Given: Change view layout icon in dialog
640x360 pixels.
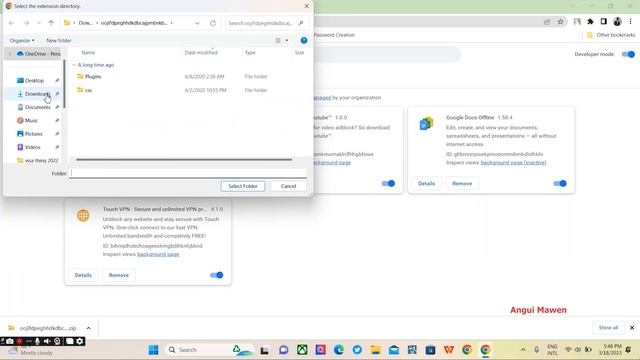Looking at the screenshot, I should click(278, 40).
